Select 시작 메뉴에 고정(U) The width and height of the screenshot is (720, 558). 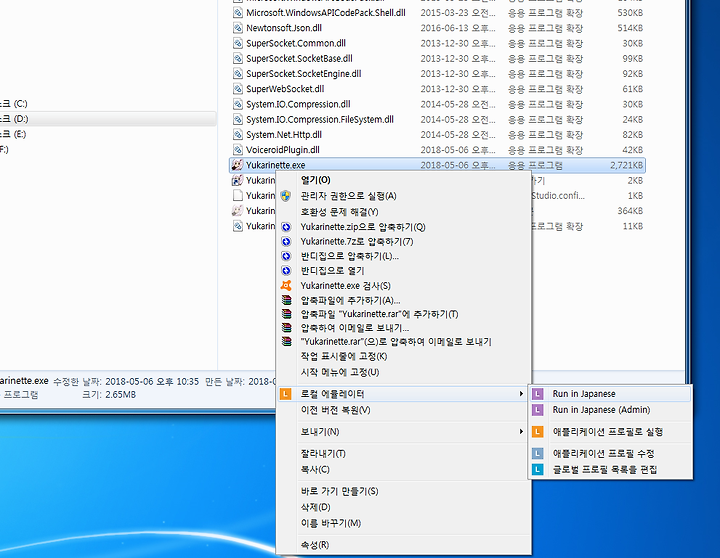tap(404, 372)
